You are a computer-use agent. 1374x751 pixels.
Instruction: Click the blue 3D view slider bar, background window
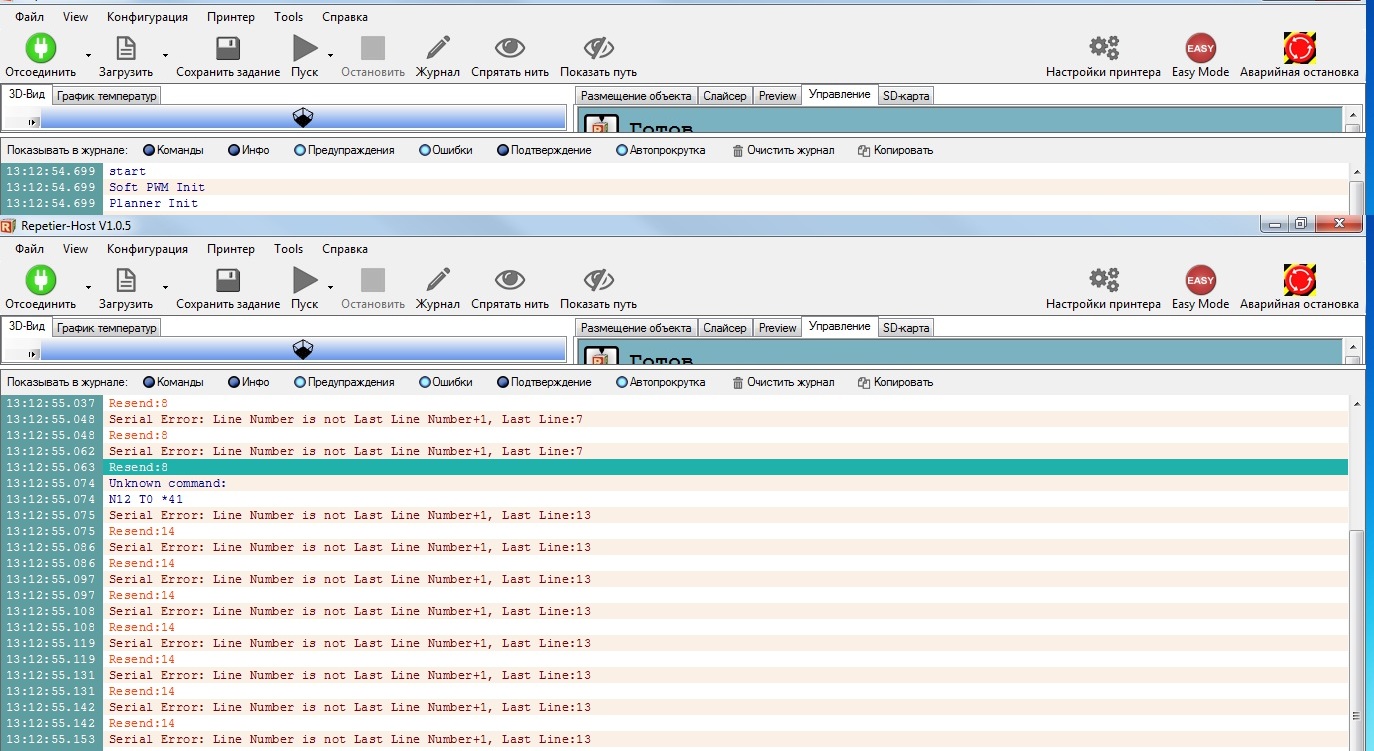tap(303, 118)
